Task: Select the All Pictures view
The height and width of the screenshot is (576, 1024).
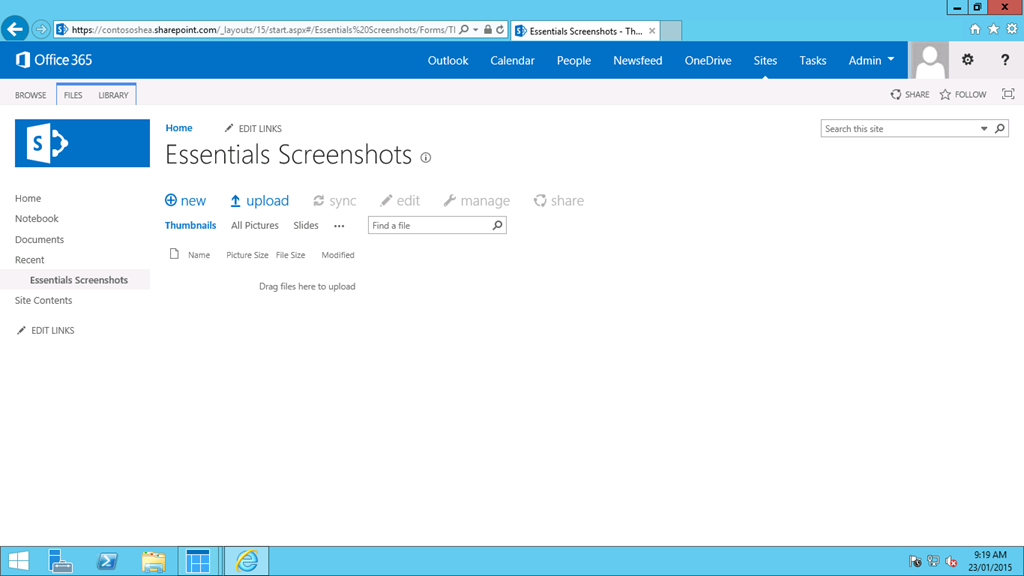Action: 255,226
